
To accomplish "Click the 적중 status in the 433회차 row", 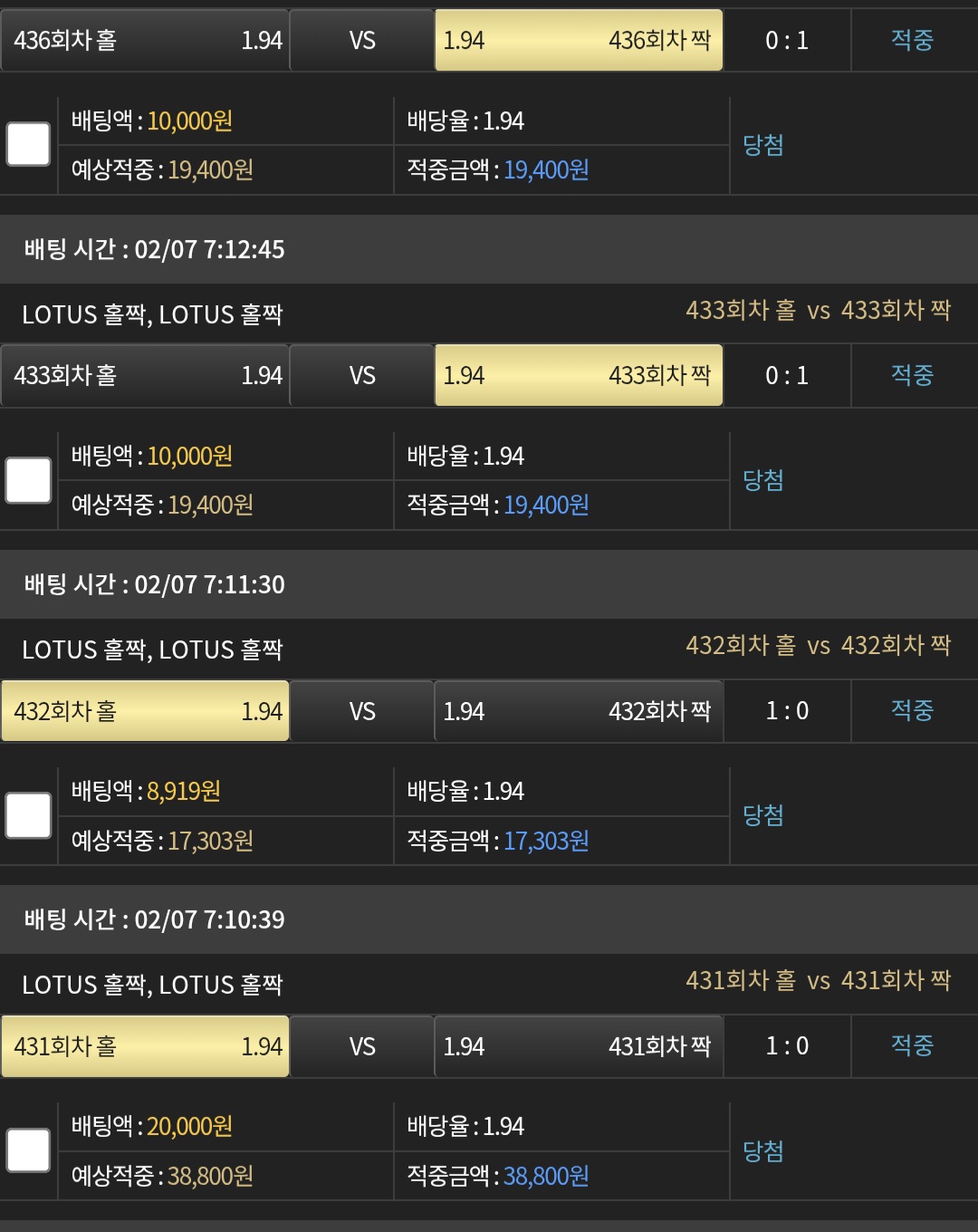I will (912, 375).
